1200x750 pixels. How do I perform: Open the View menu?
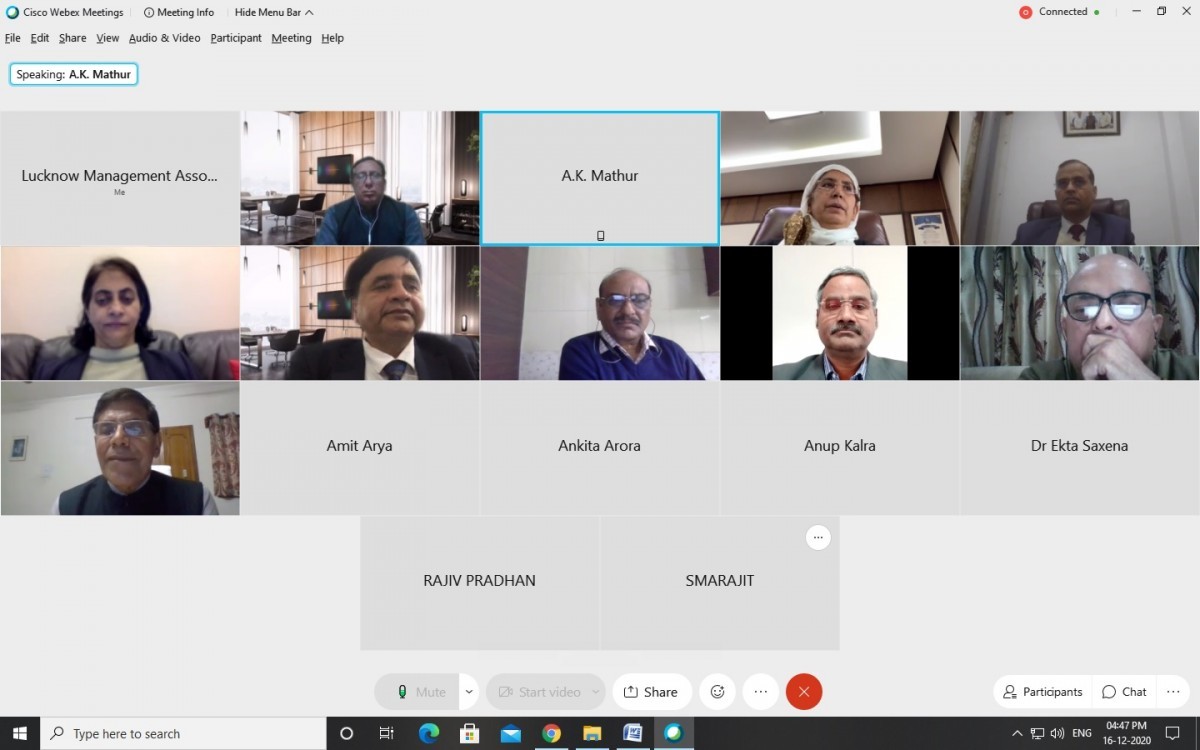click(108, 38)
